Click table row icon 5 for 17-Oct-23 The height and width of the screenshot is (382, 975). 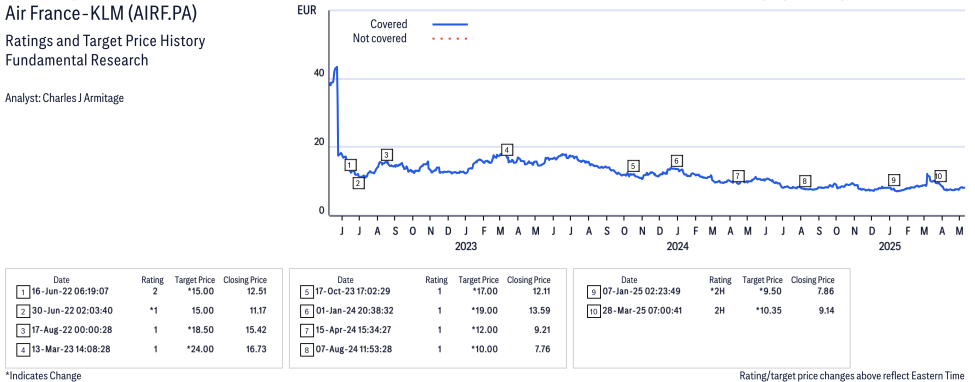pos(307,291)
